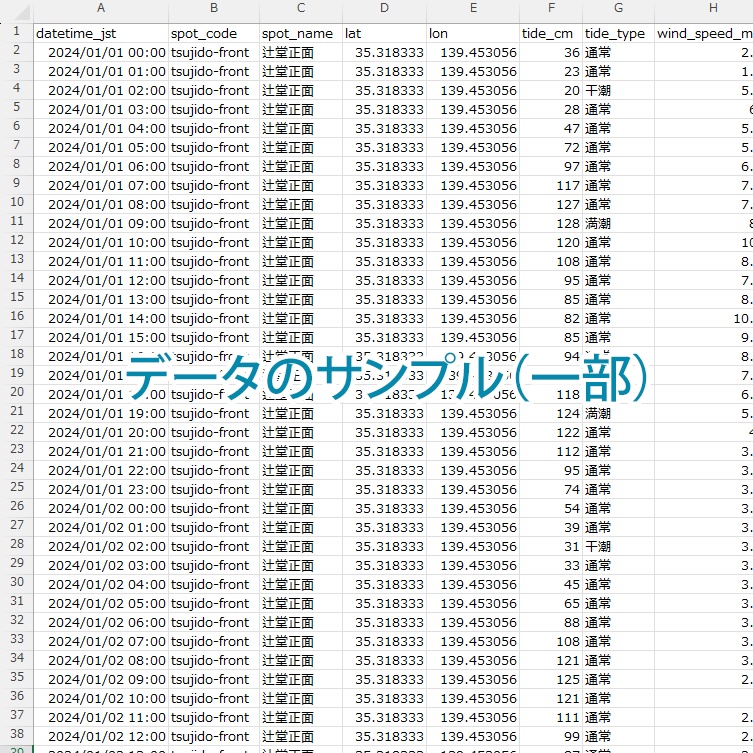Select tide_cm value 47
Image resolution: width=753 pixels, height=753 pixels.
click(551, 128)
